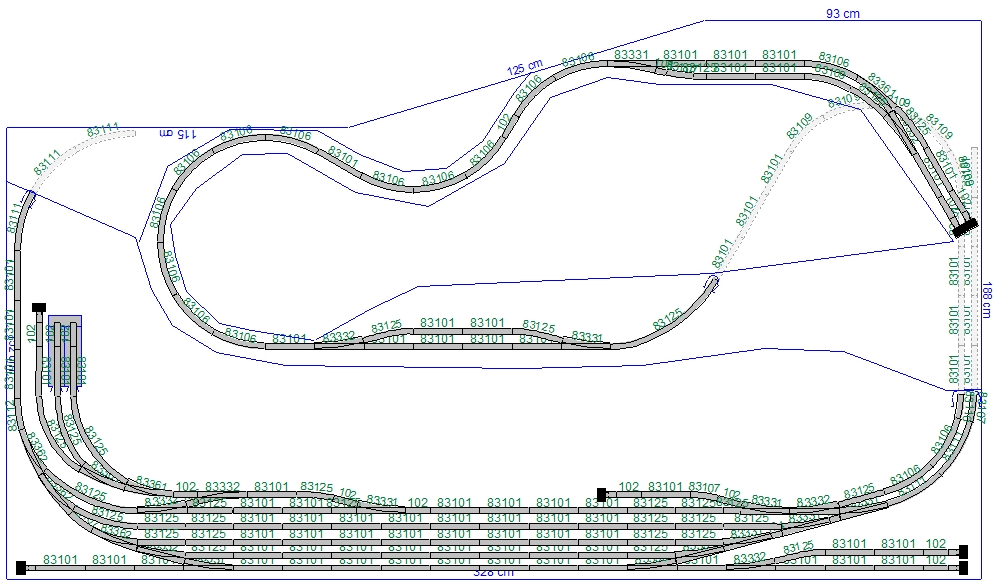Select the upper buffer stop at bottom right

tap(964, 551)
